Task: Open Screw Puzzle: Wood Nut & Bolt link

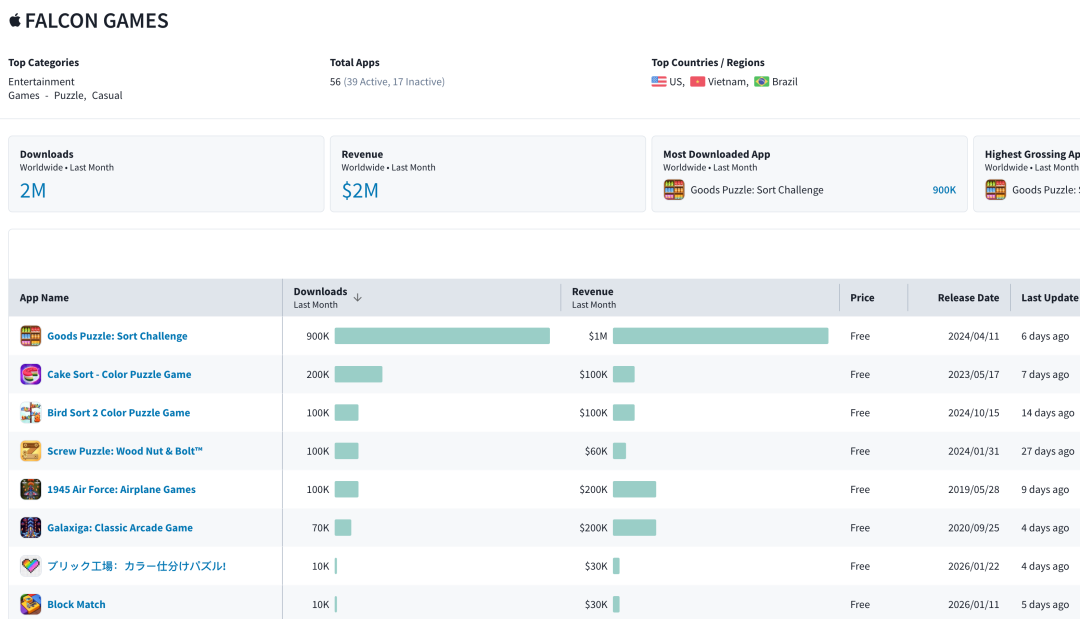Action: (125, 451)
